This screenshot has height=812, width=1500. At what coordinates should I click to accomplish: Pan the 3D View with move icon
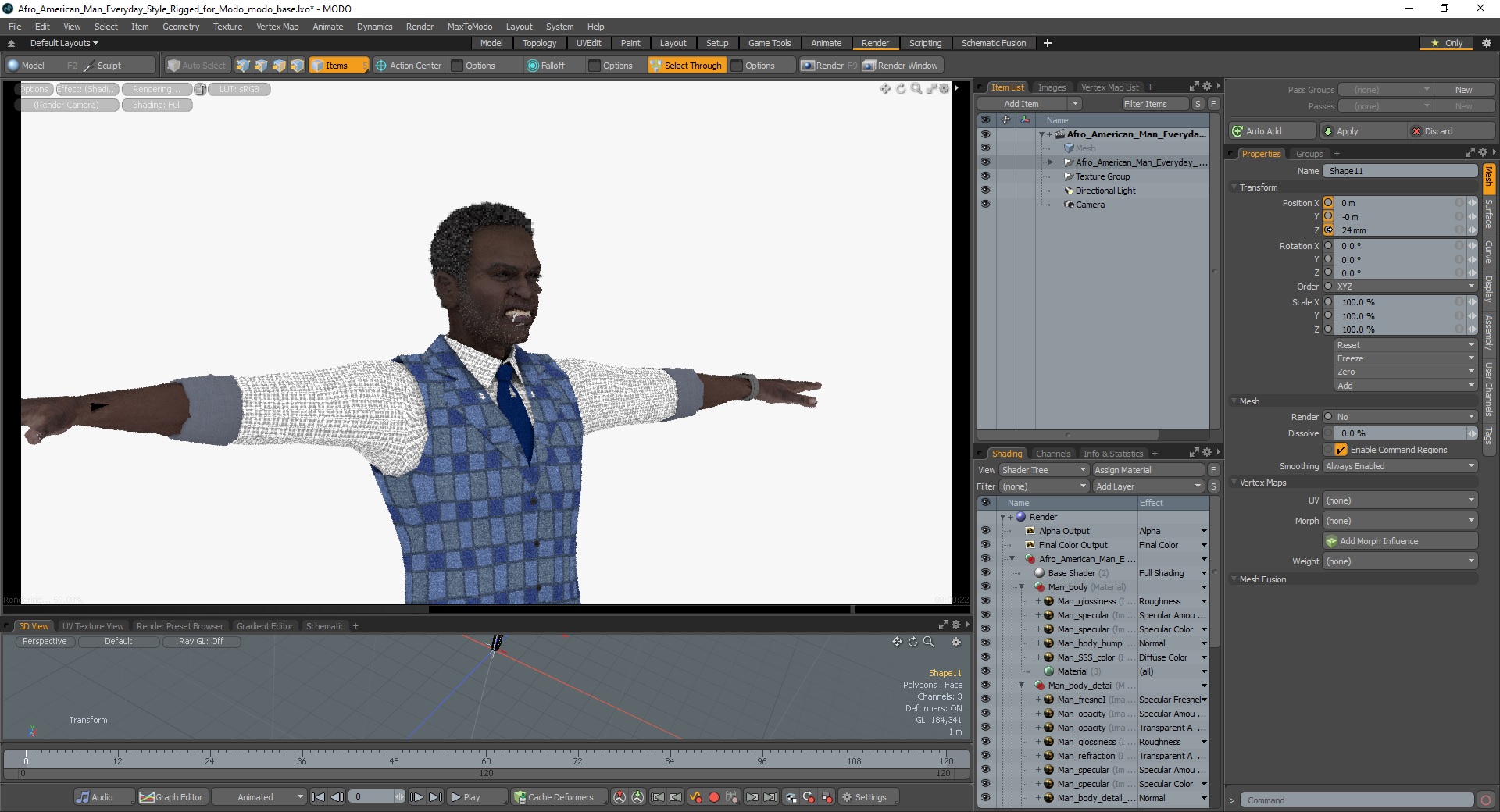897,642
